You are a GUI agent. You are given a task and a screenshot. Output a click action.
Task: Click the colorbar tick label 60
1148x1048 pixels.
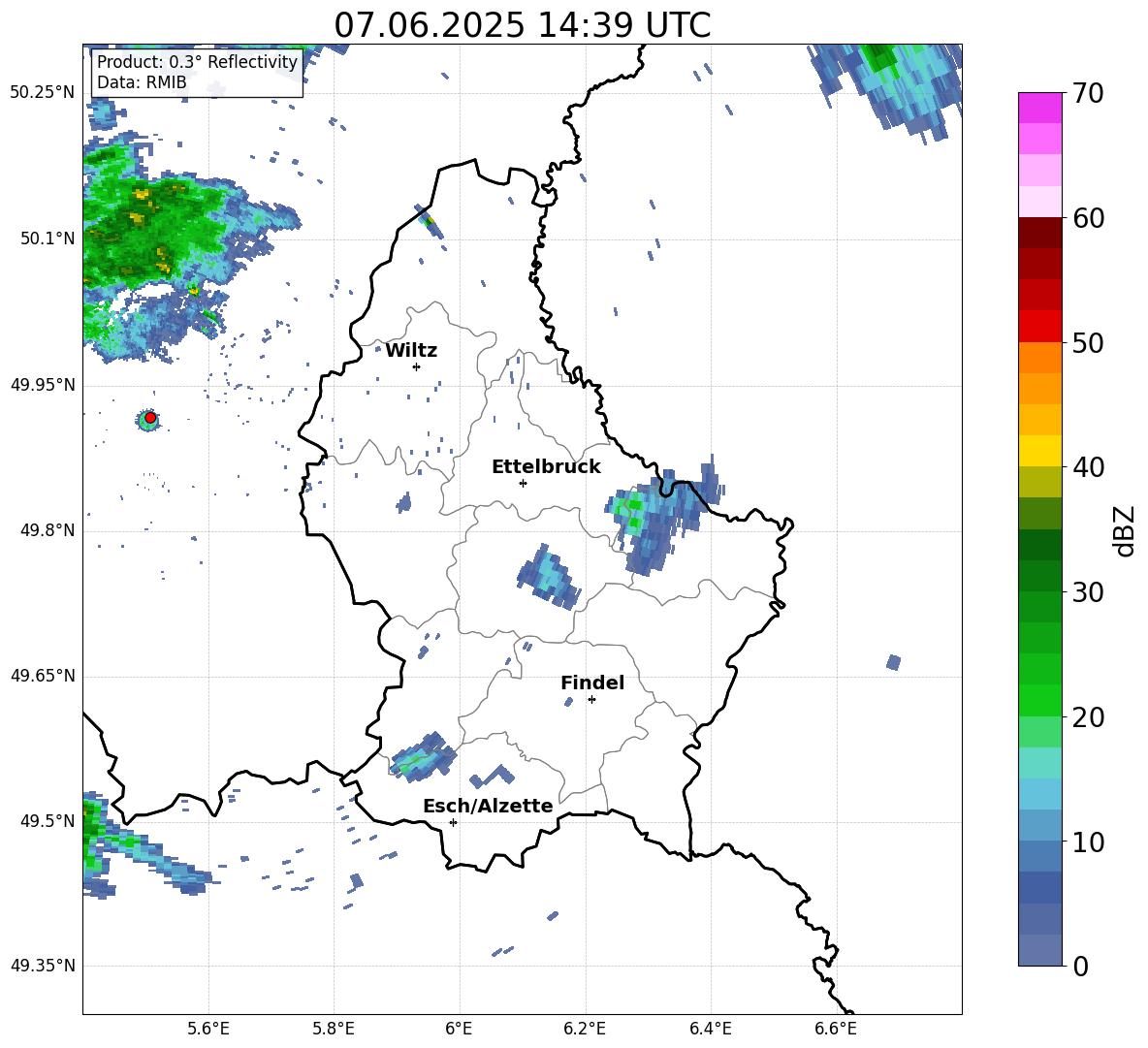1088,218
